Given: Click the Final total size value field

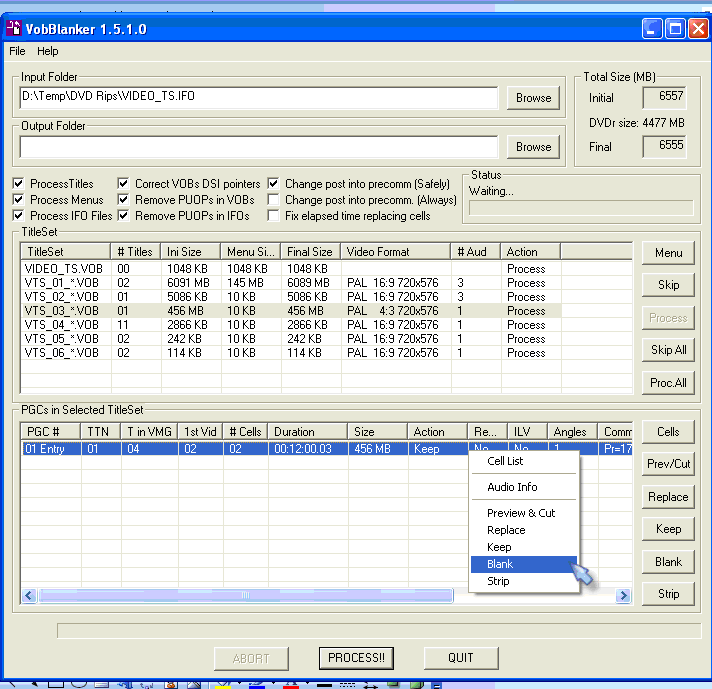Looking at the screenshot, I should [664, 147].
